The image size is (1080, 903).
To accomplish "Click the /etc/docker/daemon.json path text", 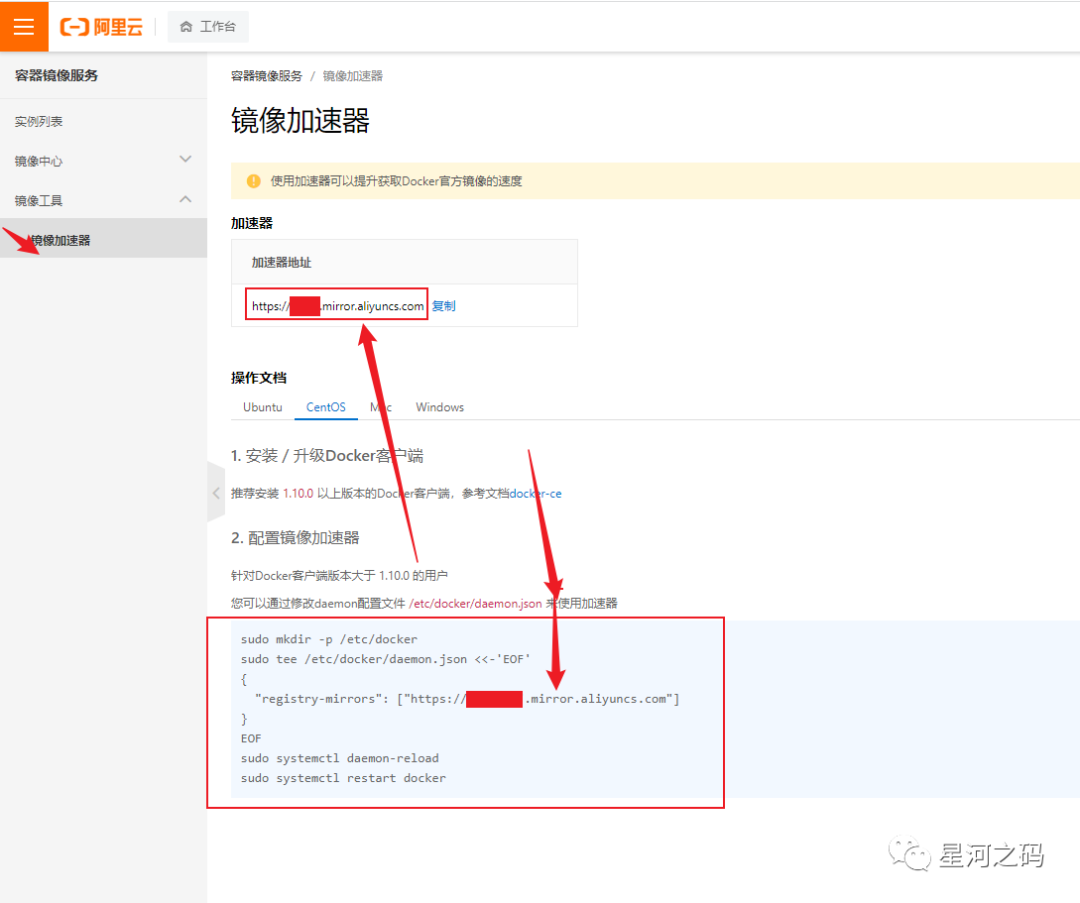I will pyautogui.click(x=475, y=603).
